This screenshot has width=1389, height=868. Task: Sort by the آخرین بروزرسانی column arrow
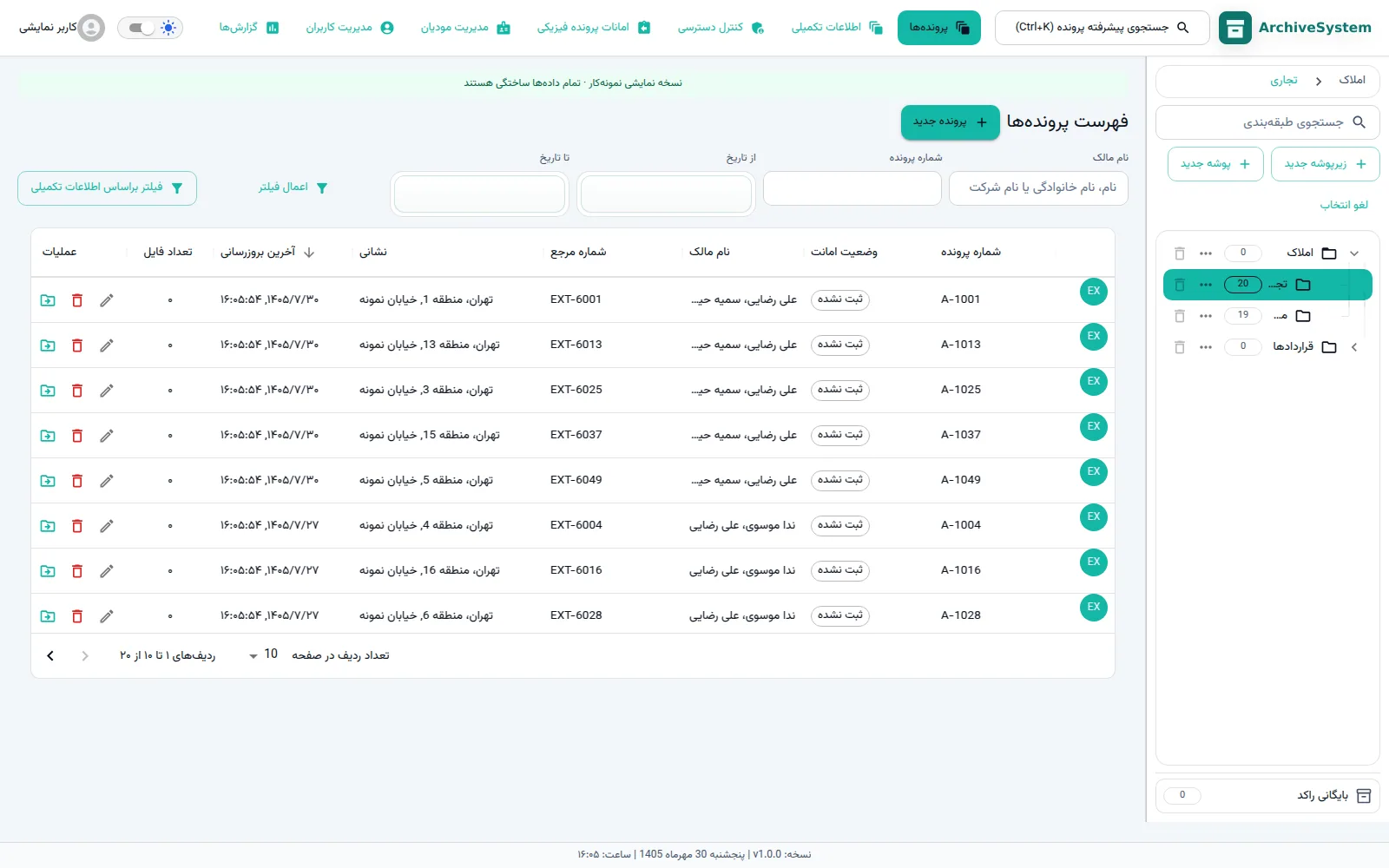click(x=309, y=253)
